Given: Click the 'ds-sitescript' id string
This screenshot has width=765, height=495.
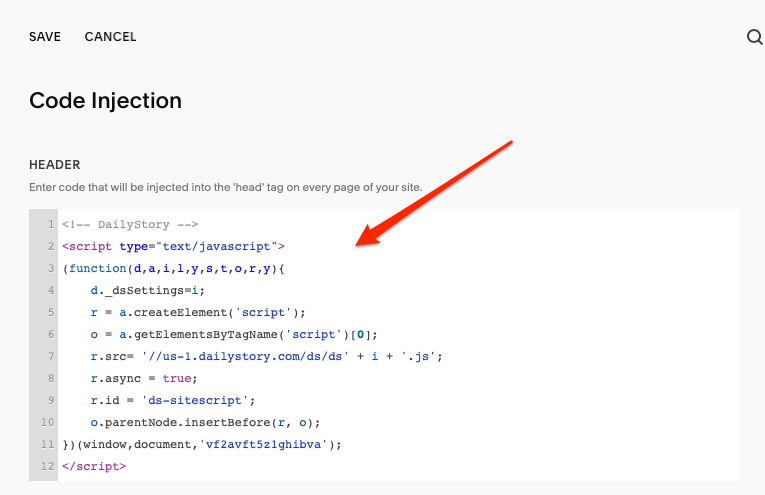Looking at the screenshot, I should [195, 400].
